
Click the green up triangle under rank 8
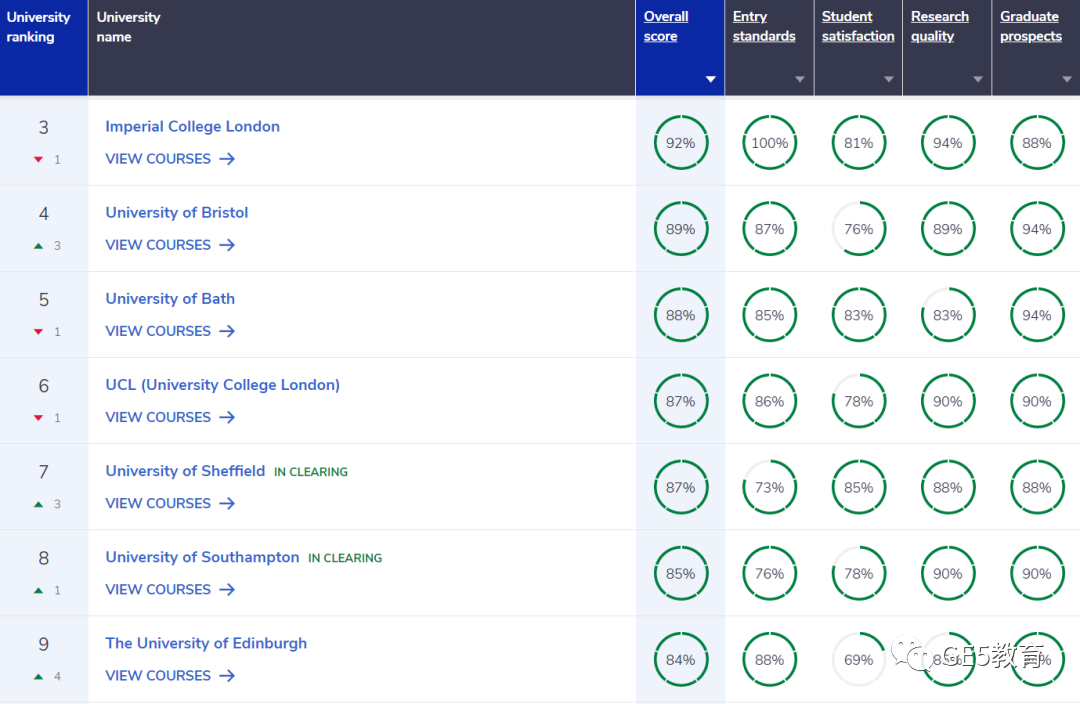click(x=39, y=590)
